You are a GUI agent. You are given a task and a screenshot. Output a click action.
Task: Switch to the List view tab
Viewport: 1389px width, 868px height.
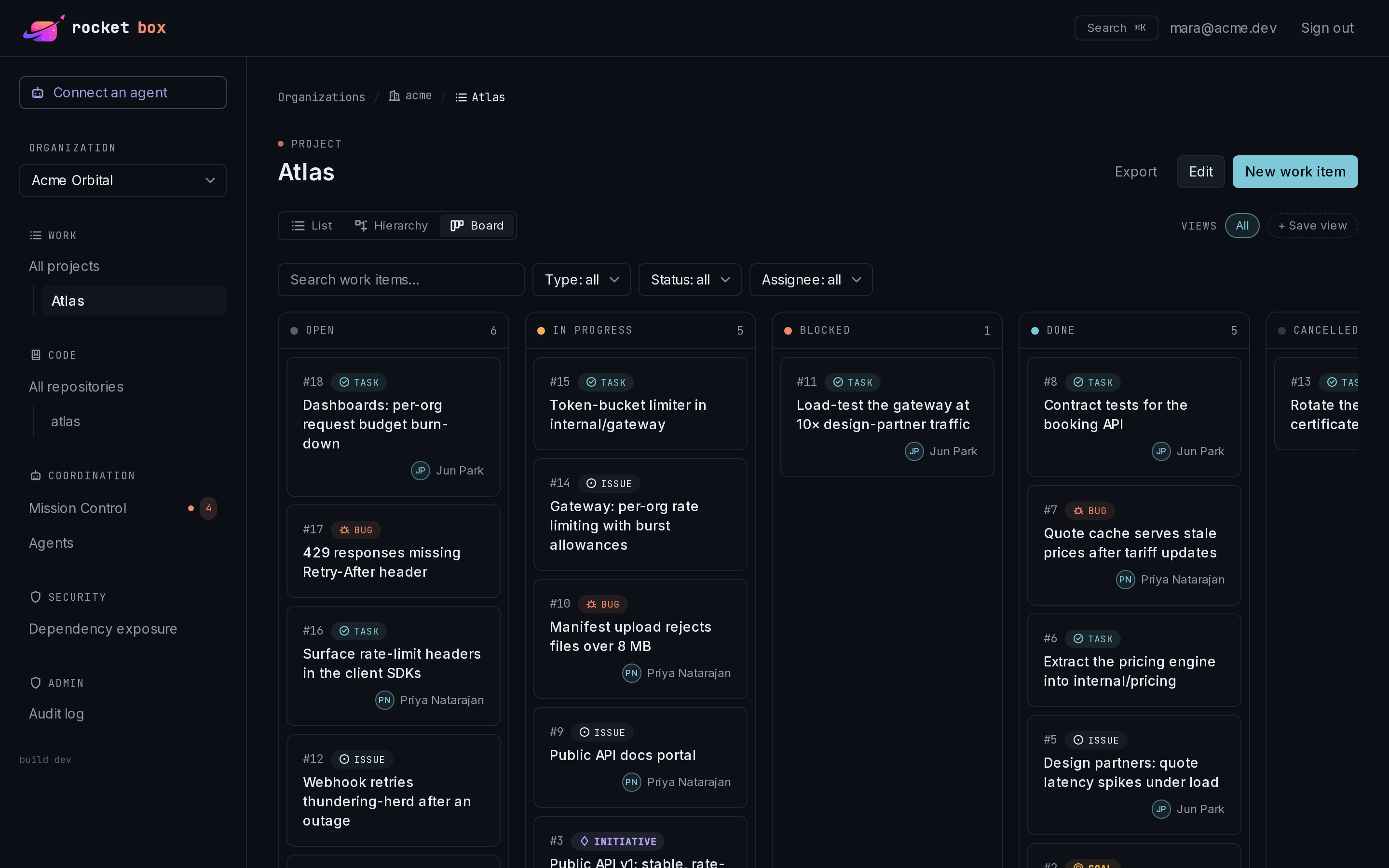pos(312,226)
